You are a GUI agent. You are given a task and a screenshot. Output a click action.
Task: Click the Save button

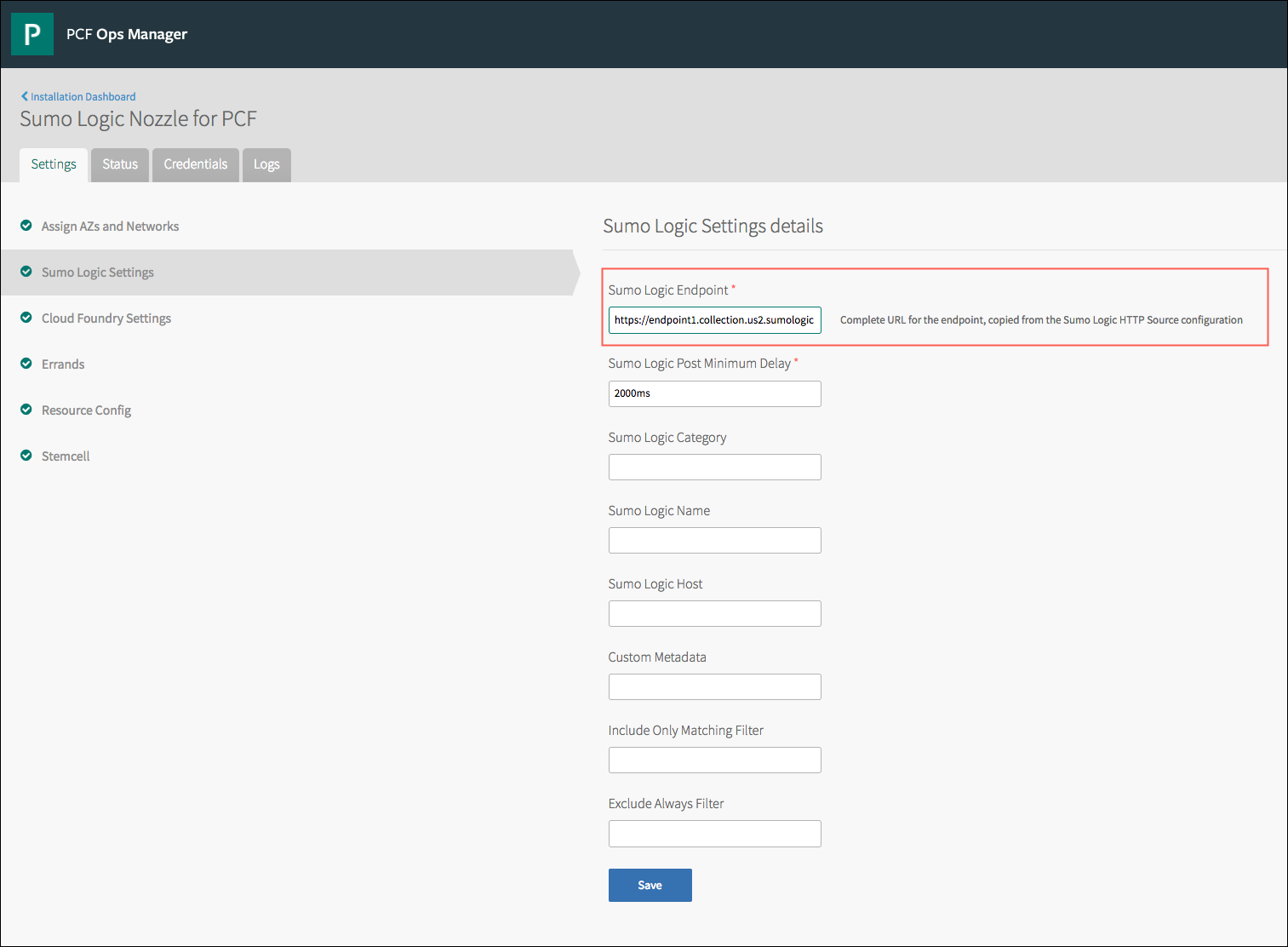tap(650, 885)
